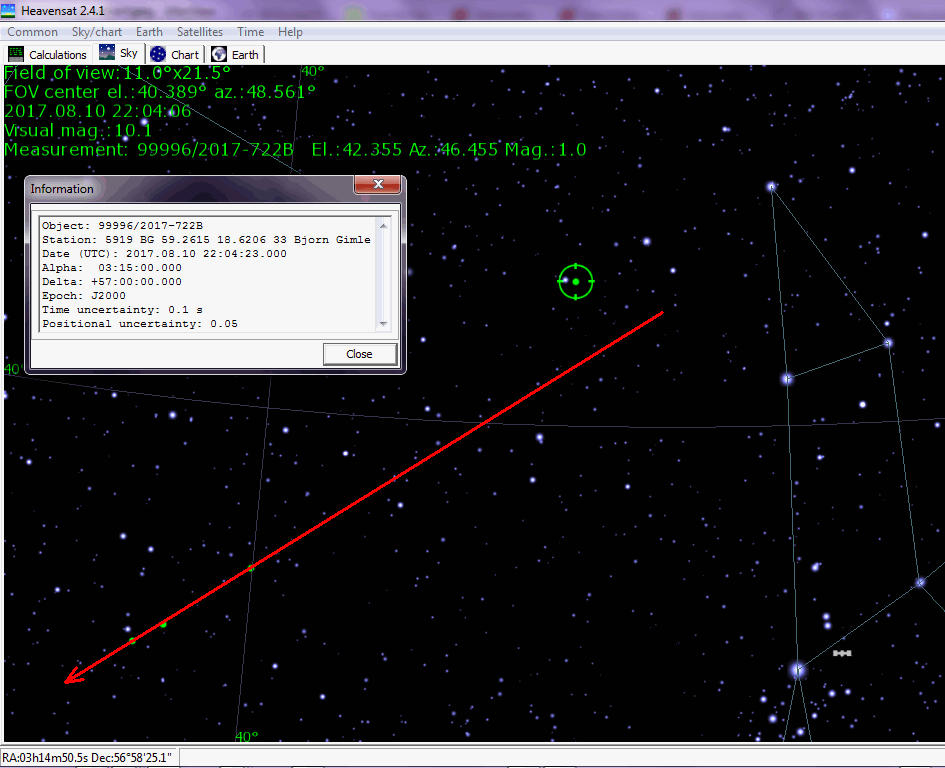945x768 pixels.
Task: Click the Chart tab star-globe icon
Action: click(158, 54)
